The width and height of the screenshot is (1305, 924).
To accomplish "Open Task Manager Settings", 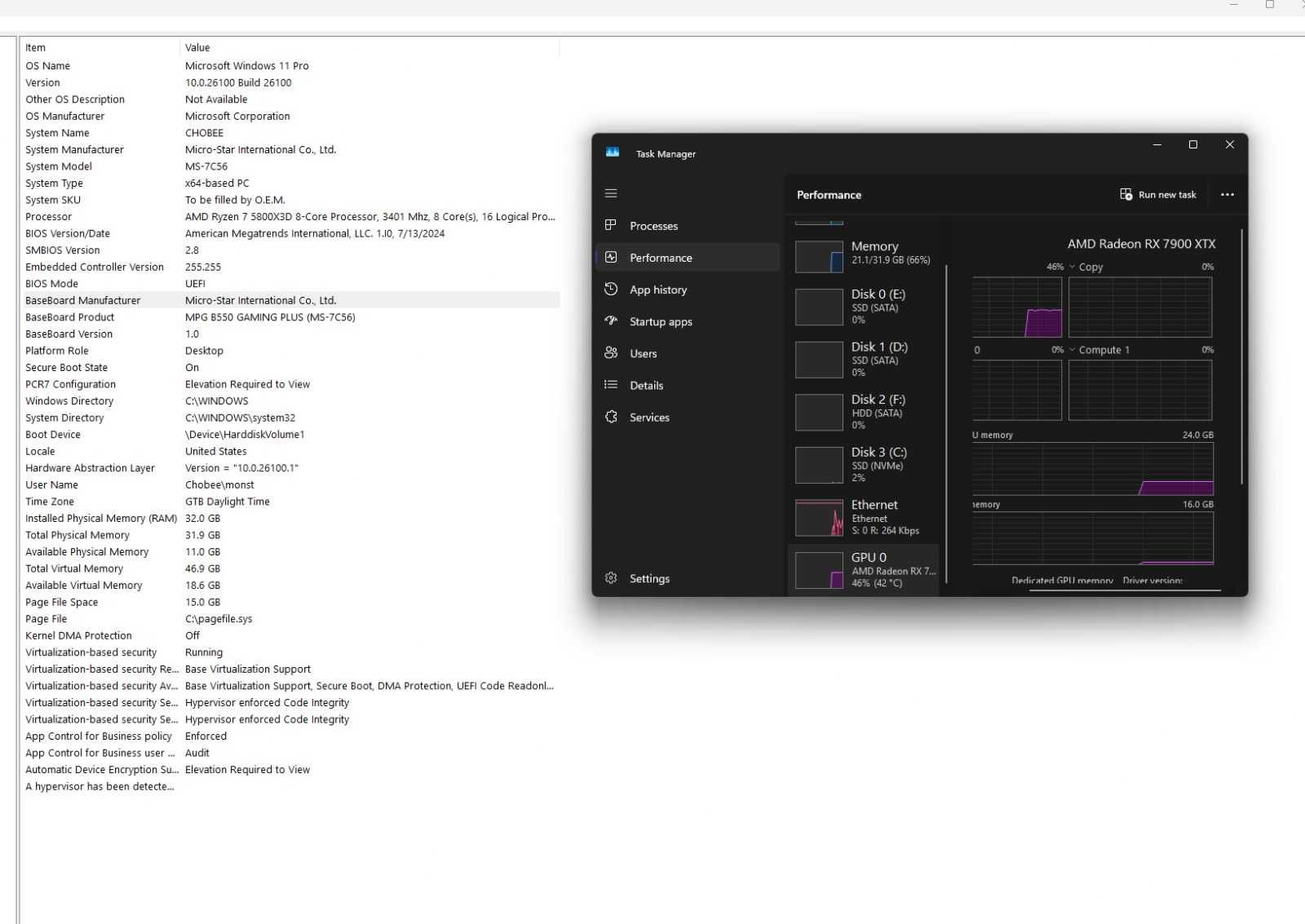I will [x=688, y=578].
